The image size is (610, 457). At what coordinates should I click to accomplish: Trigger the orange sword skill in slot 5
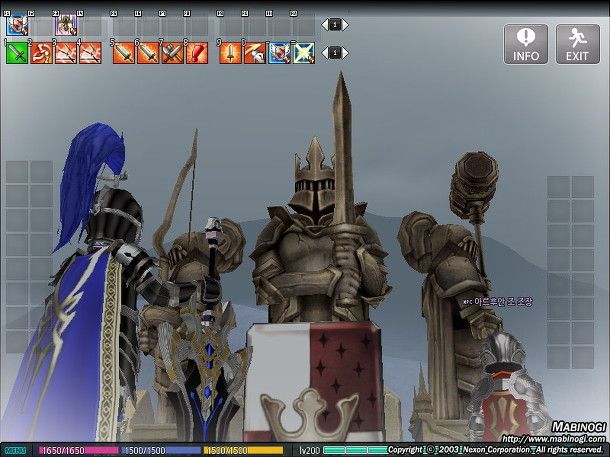point(124,53)
